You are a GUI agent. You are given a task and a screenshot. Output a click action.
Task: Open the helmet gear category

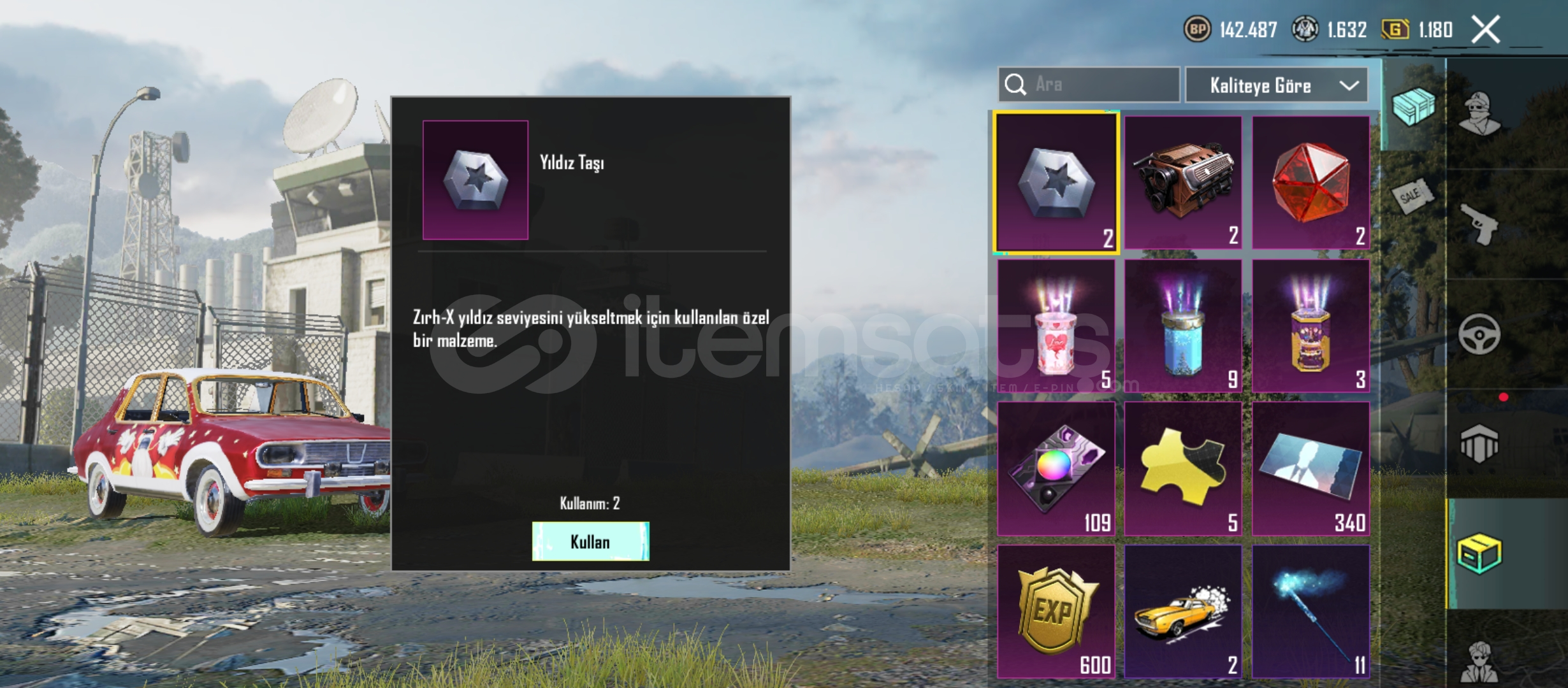coord(1479,443)
